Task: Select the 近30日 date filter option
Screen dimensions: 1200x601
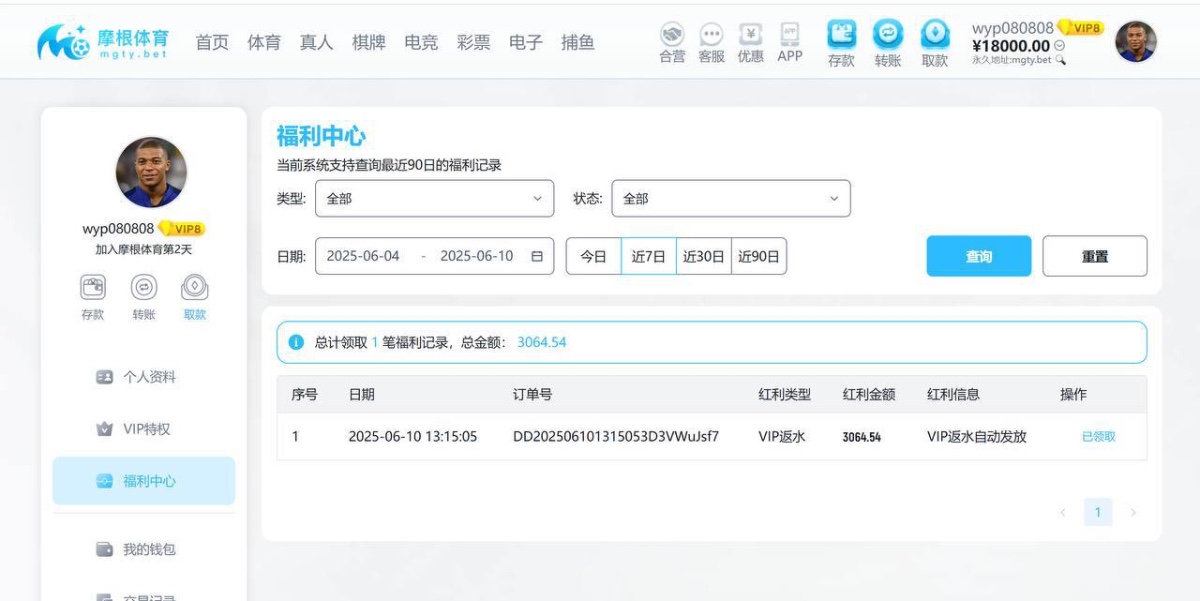Action: click(x=702, y=256)
